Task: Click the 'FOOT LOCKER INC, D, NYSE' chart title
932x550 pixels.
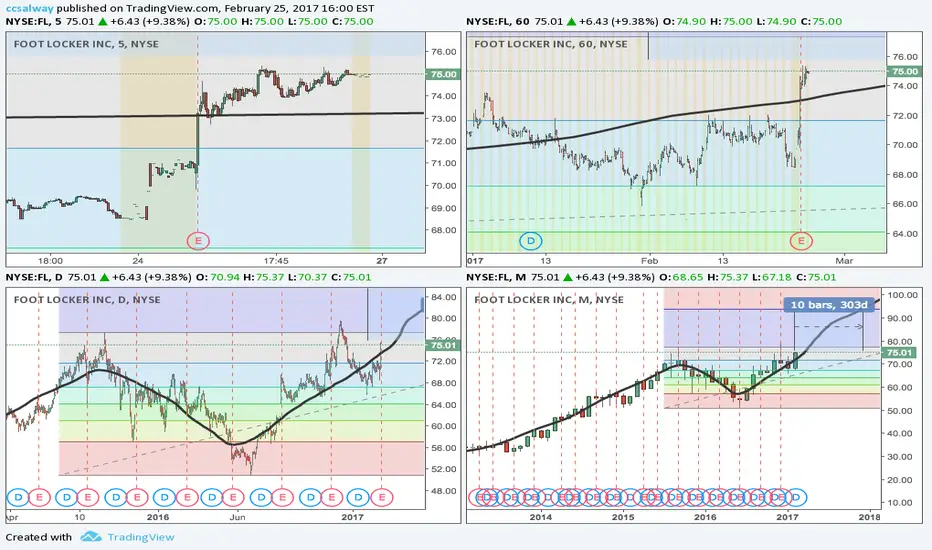Action: click(87, 300)
